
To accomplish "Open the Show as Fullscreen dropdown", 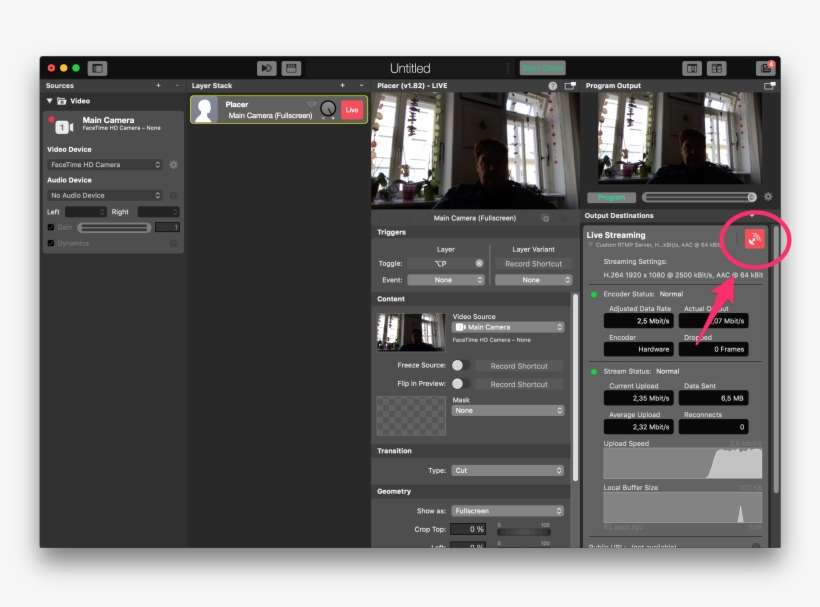I will [x=508, y=511].
